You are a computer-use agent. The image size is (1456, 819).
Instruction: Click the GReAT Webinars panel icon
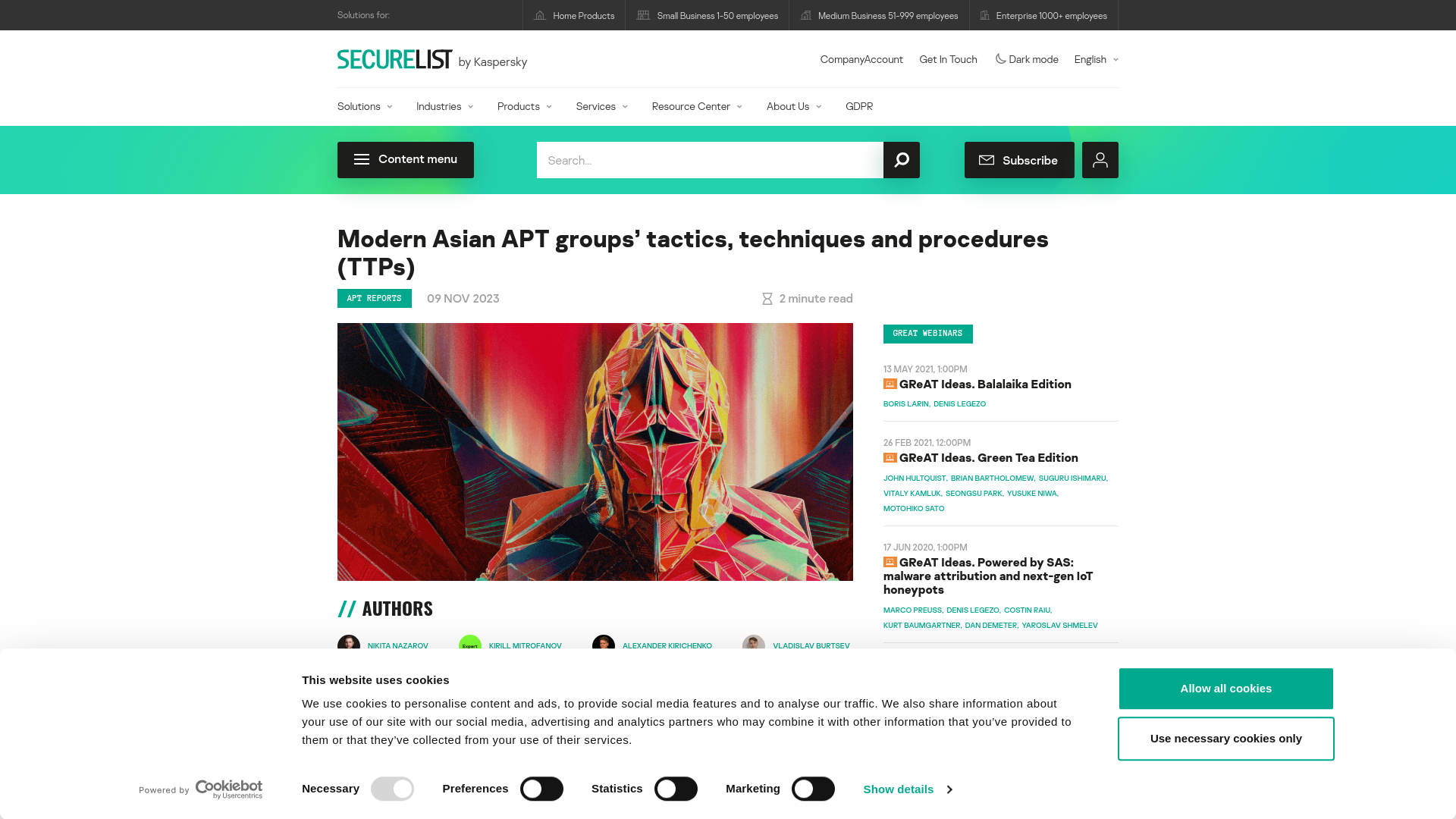point(889,384)
